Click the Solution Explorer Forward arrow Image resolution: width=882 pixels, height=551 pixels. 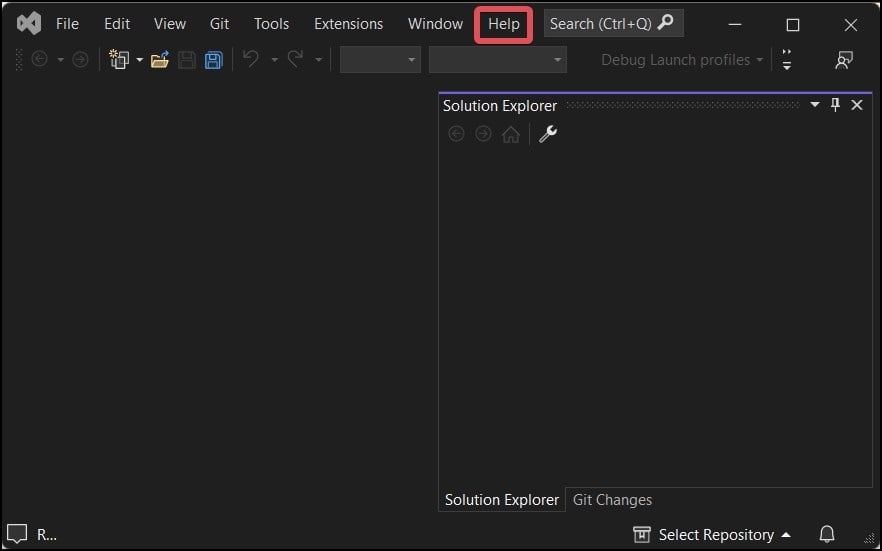[483, 134]
